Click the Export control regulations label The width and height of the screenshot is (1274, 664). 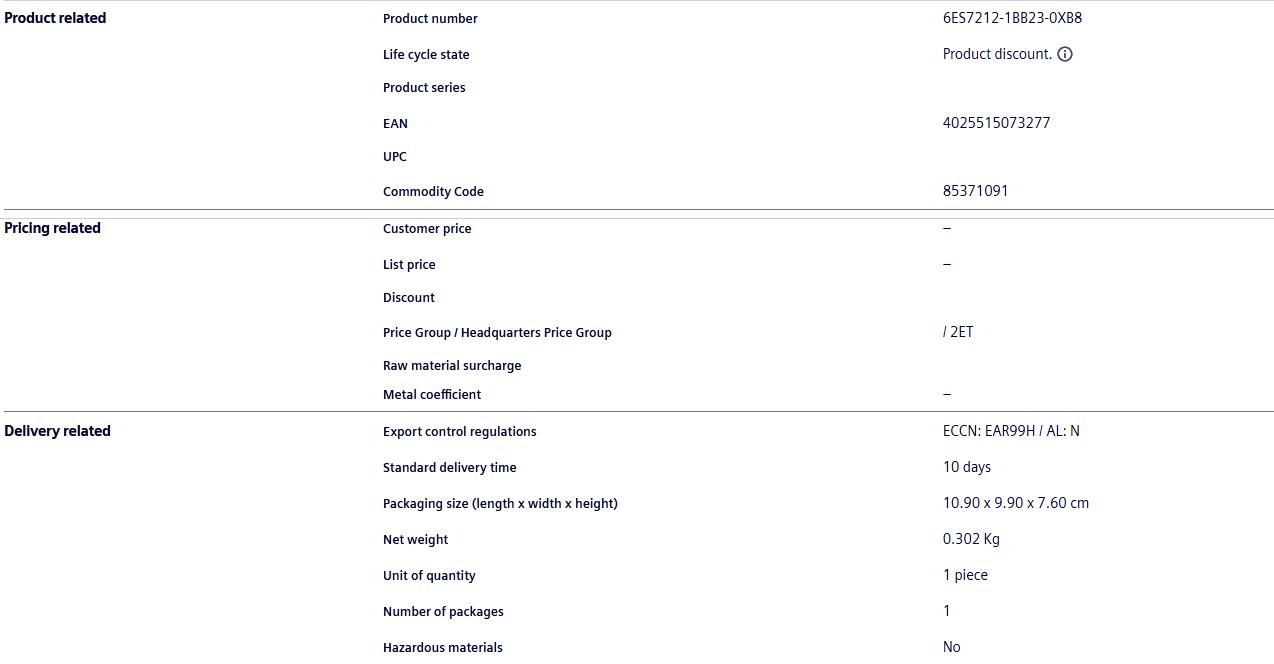point(459,432)
